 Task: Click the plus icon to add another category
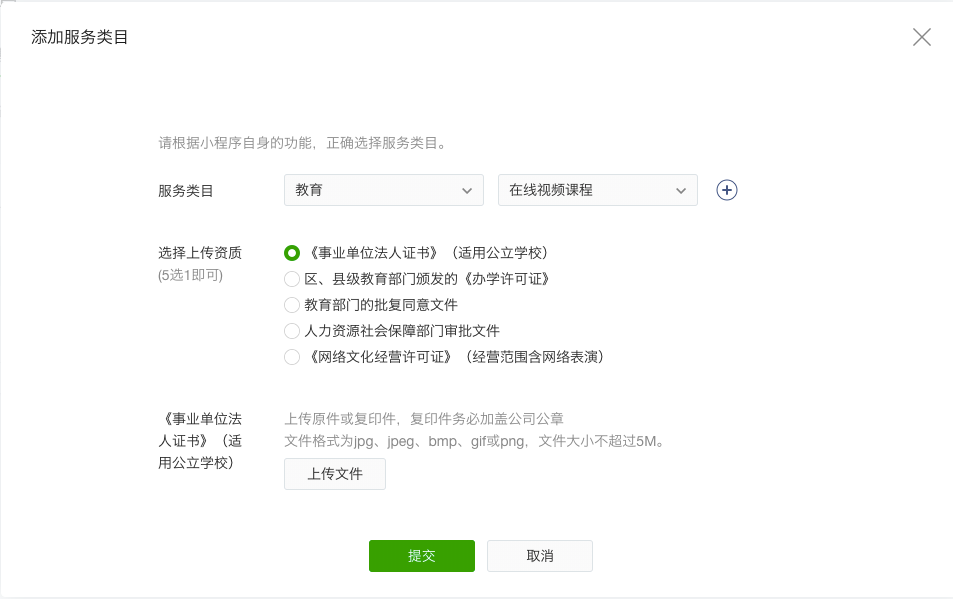726,190
